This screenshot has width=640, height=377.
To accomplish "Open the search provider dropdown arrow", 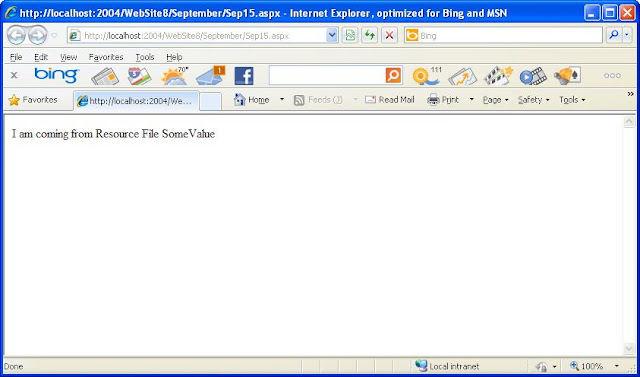I will [x=627, y=35].
